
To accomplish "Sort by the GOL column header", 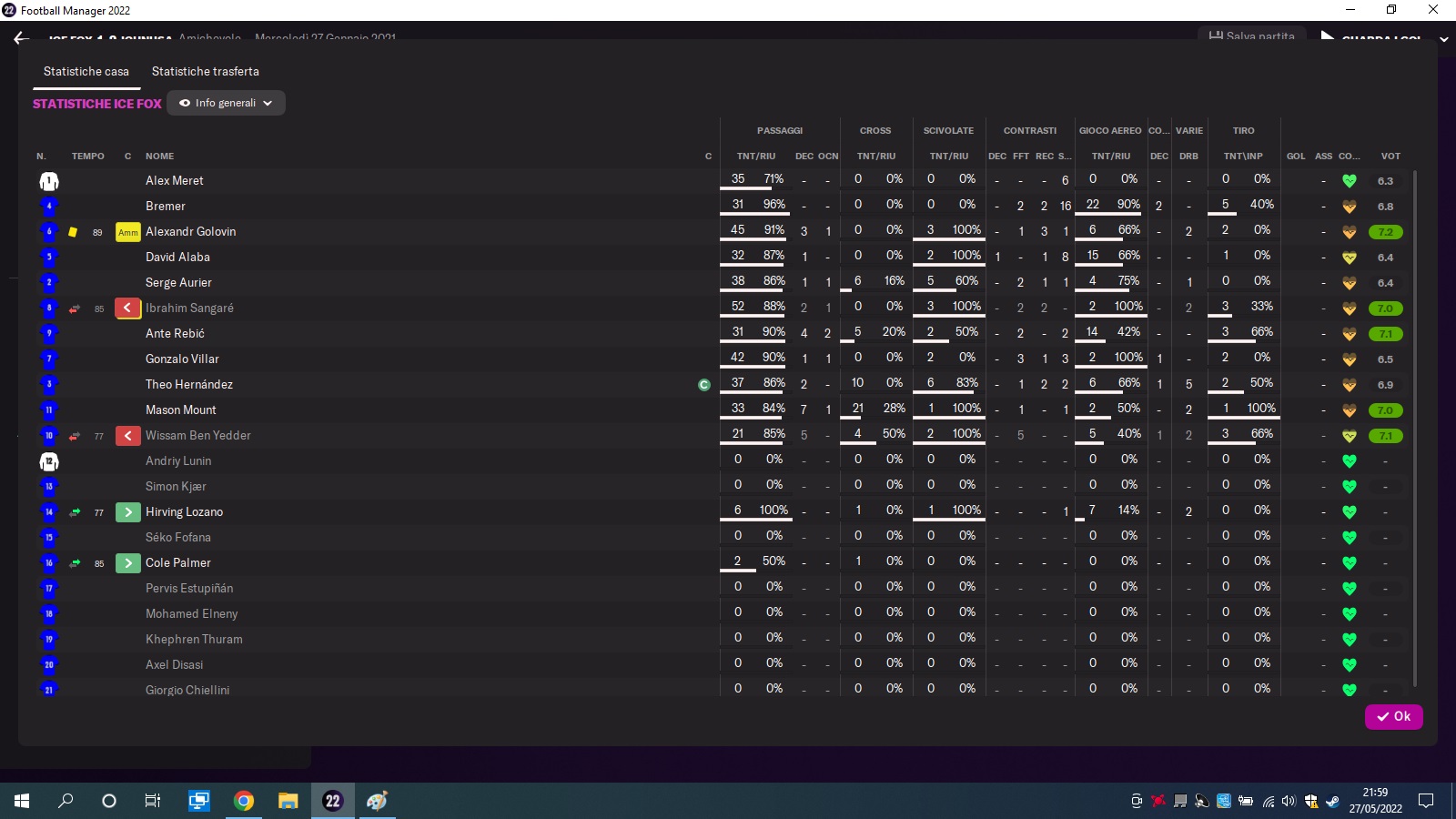I will (1296, 157).
